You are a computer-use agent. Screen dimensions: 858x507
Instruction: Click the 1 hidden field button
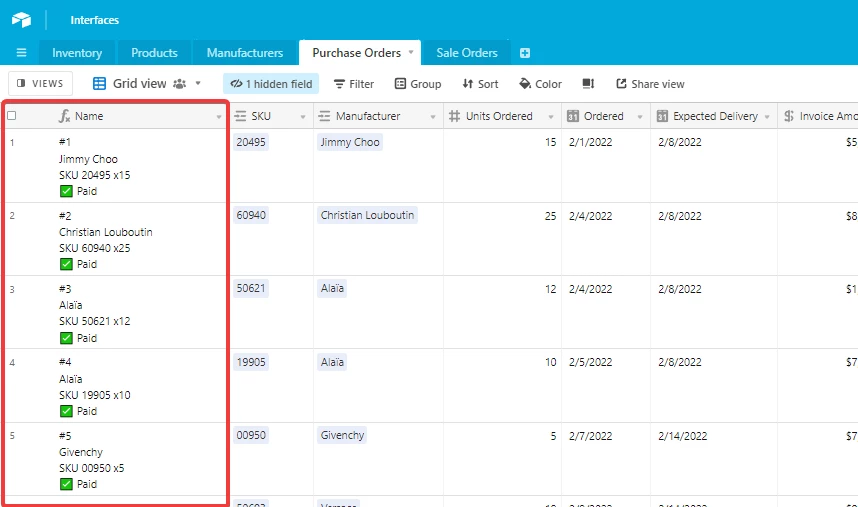pos(271,84)
